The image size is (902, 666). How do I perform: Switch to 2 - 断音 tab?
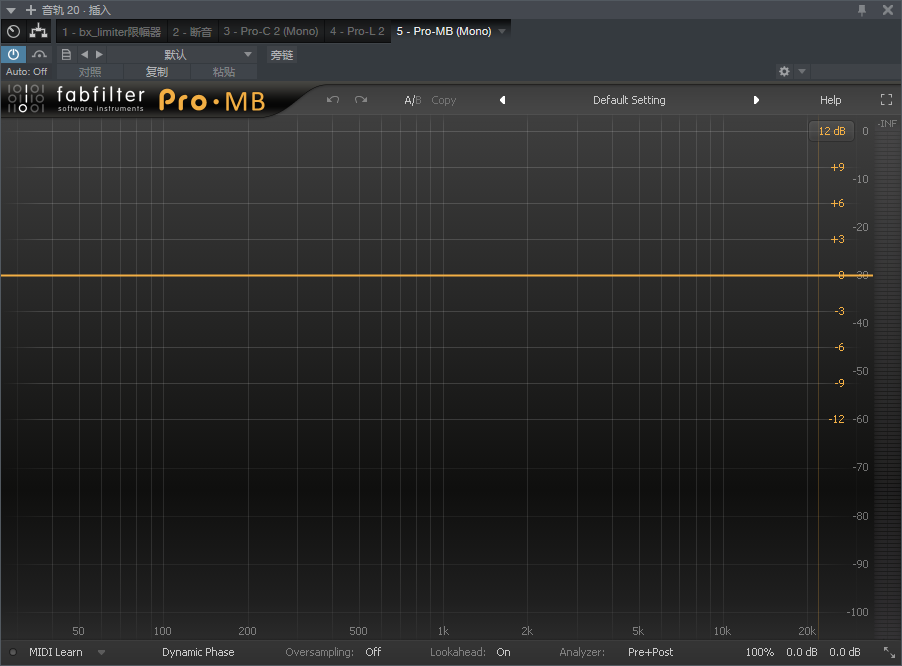tap(192, 32)
